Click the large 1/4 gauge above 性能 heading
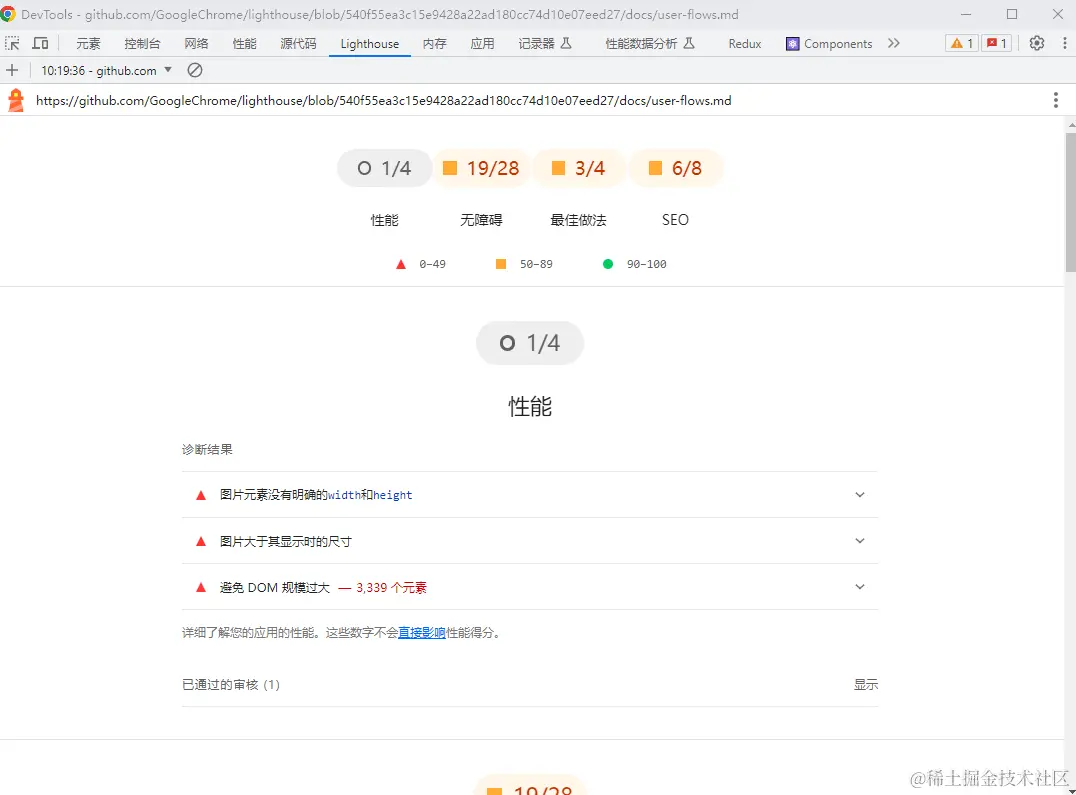1076x795 pixels. point(530,343)
